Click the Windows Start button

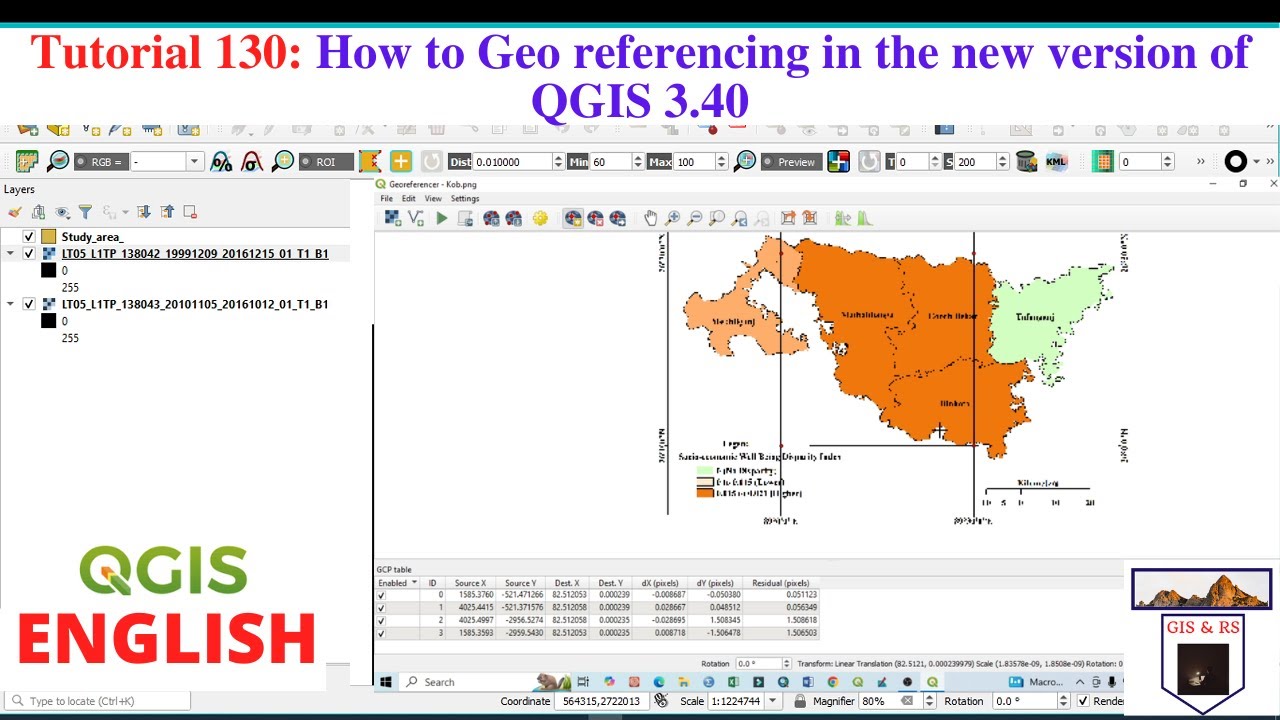pyautogui.click(x=385, y=682)
